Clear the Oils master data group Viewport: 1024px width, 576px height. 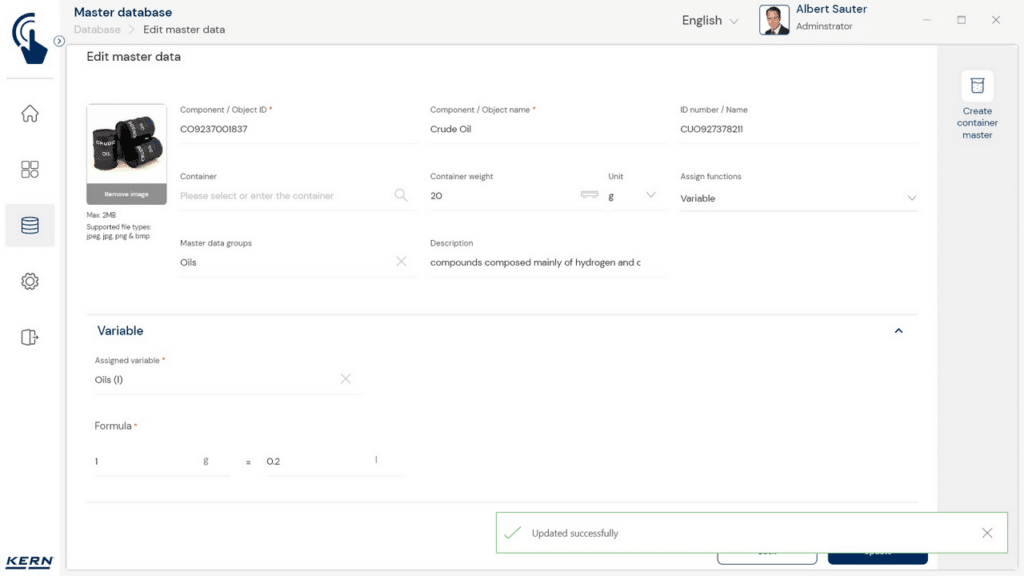[x=401, y=262]
